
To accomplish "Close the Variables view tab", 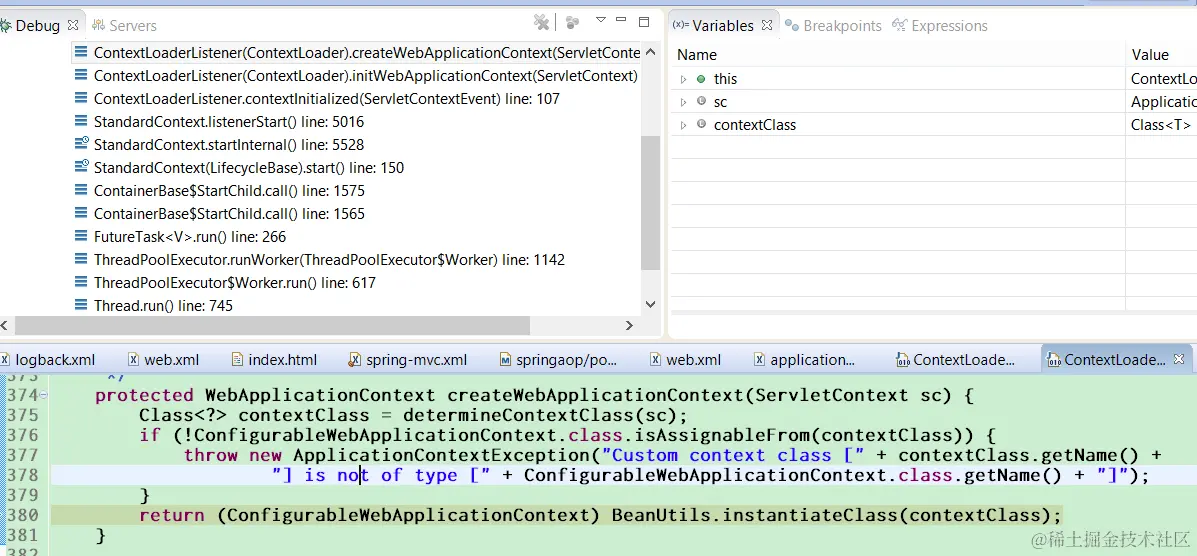I will point(766,25).
